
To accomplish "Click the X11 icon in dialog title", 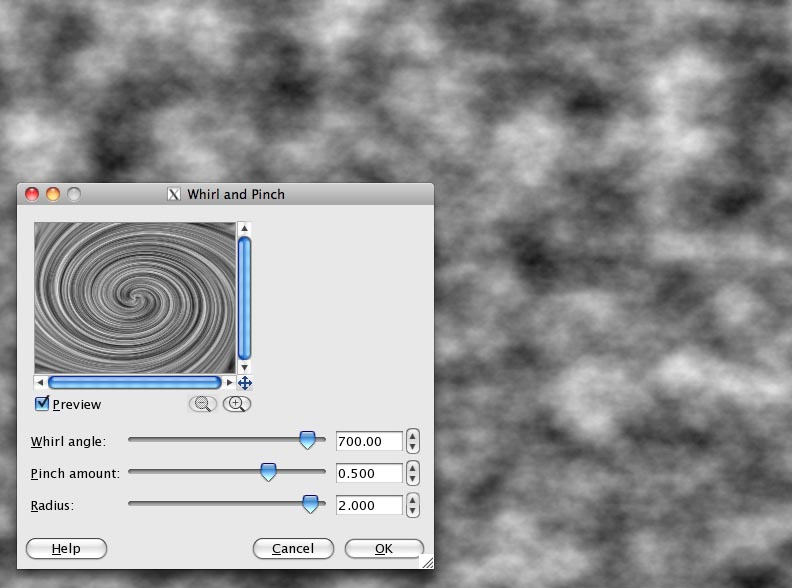I will 174,194.
